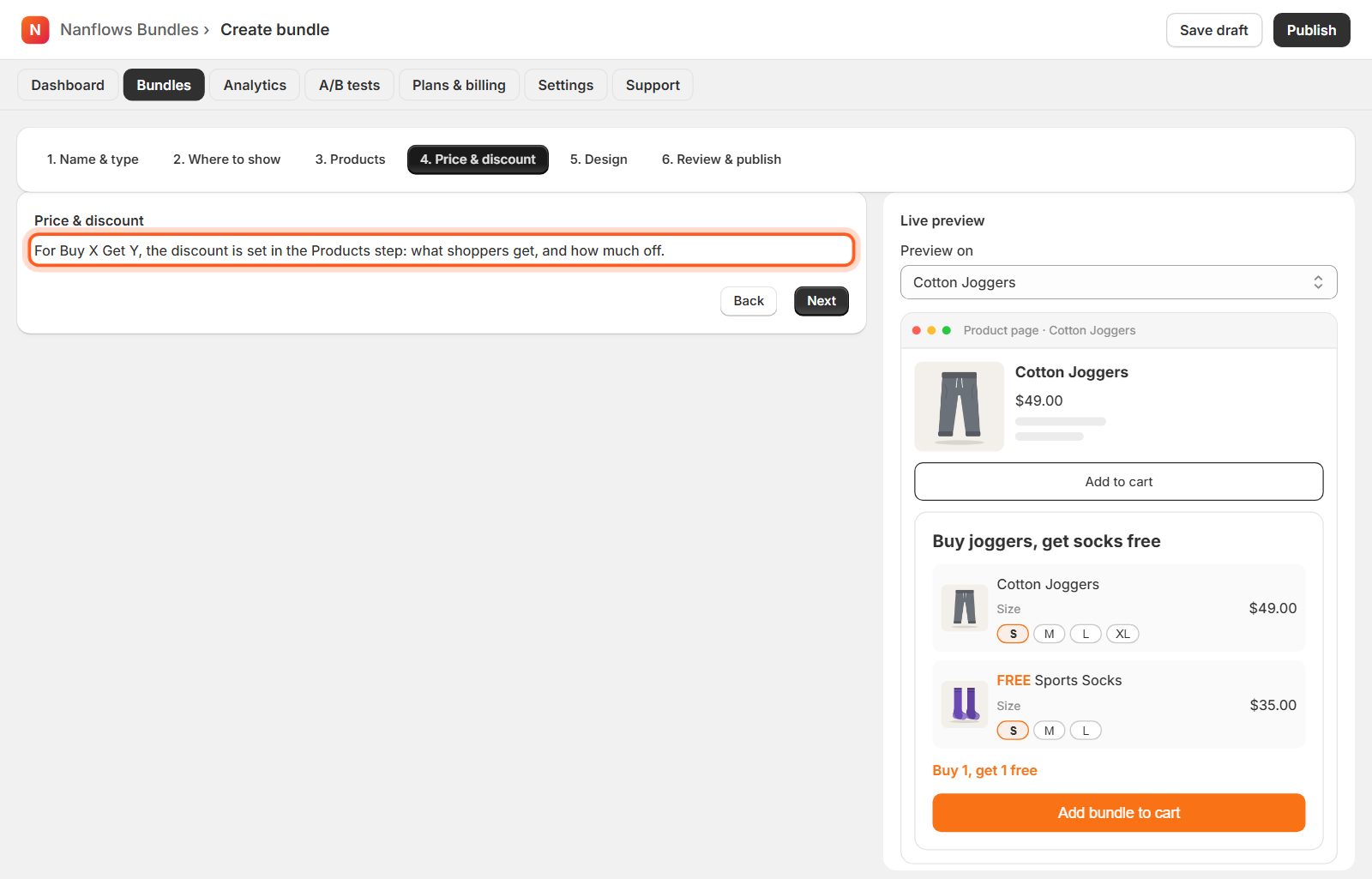The width and height of the screenshot is (1372, 879).
Task: Select size L for Cotton Joggers
Action: [x=1086, y=634]
